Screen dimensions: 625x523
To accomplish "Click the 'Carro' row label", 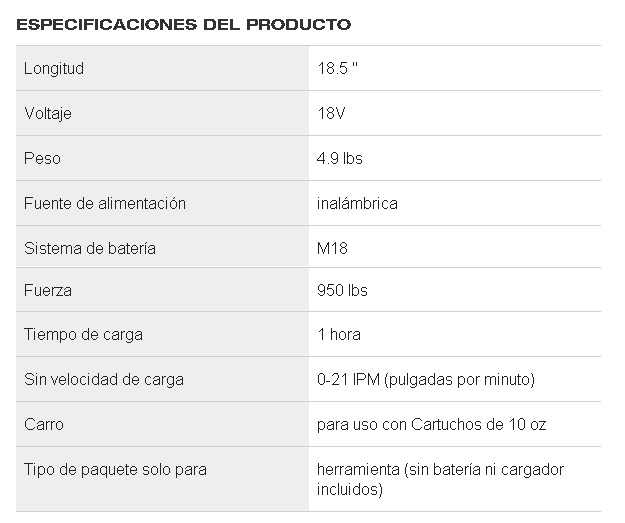I will click(x=44, y=424).
